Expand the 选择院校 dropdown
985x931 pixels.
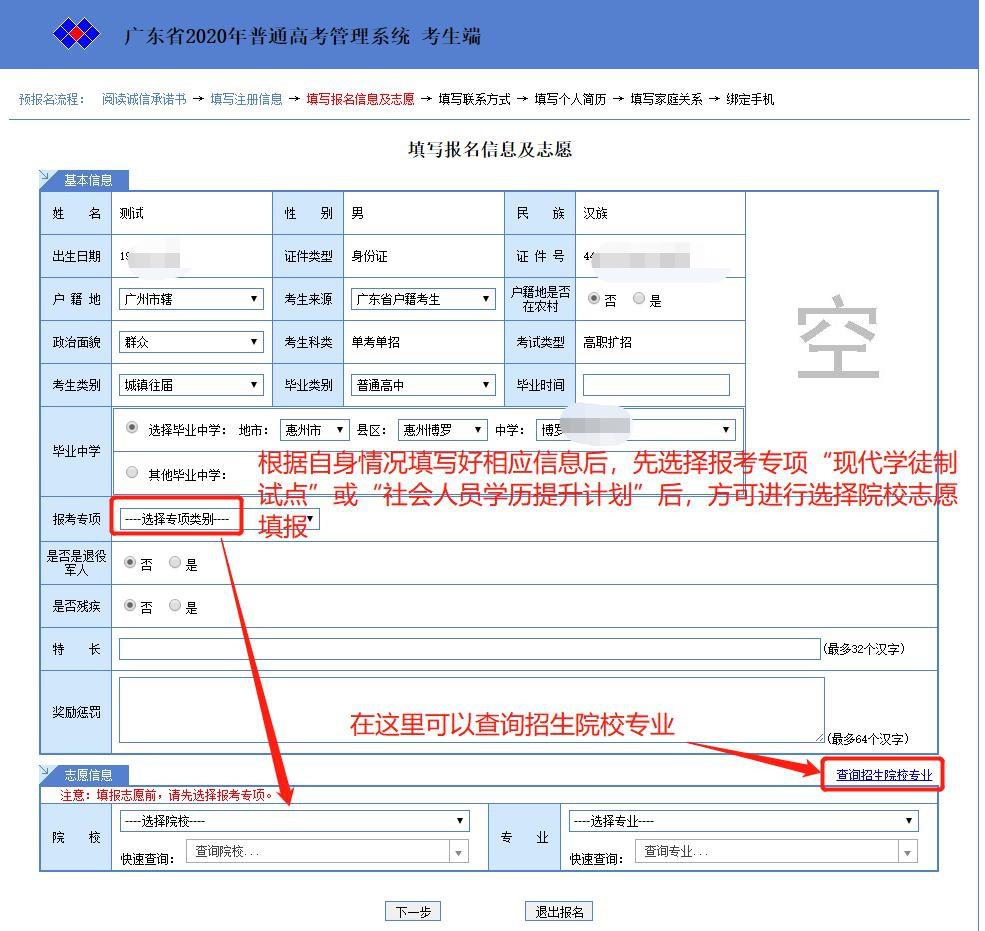pos(293,821)
